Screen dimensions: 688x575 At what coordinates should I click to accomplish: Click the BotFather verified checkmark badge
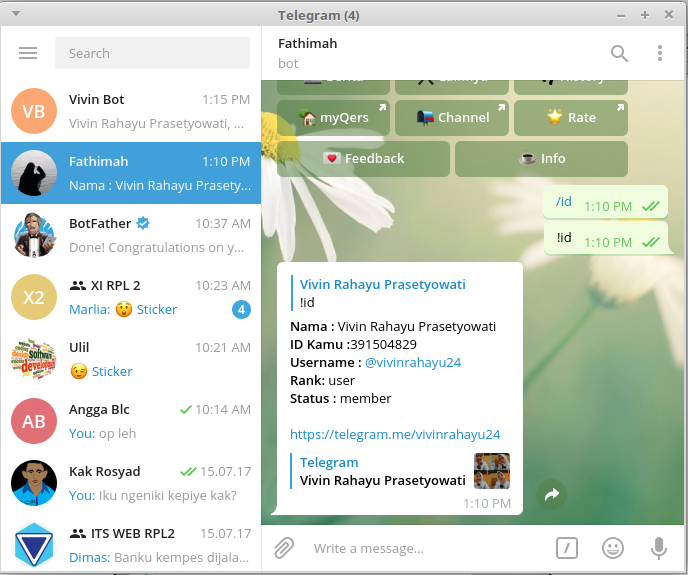pos(143,223)
